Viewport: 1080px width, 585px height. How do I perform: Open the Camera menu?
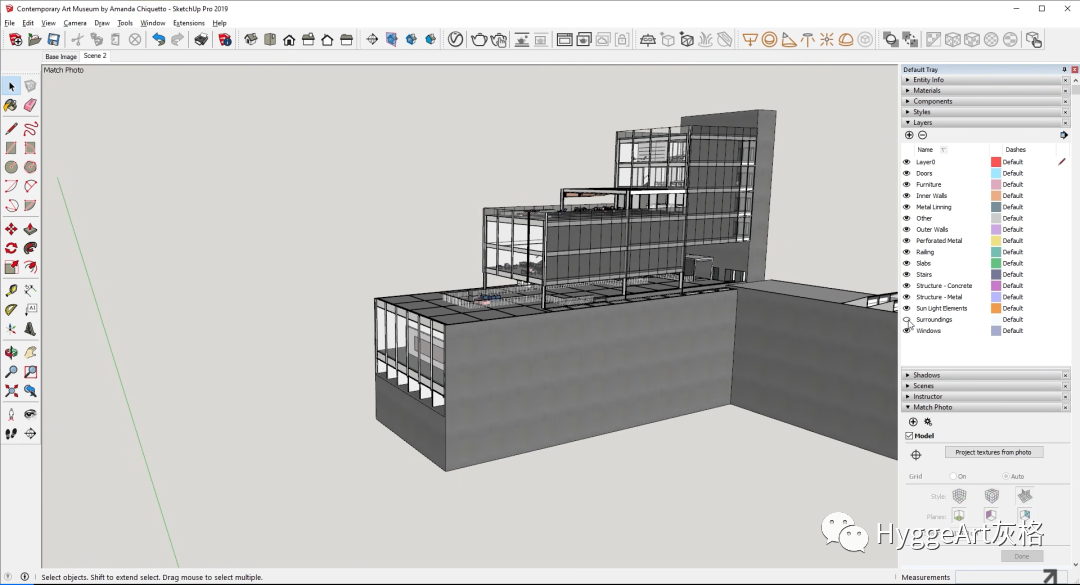pos(75,23)
